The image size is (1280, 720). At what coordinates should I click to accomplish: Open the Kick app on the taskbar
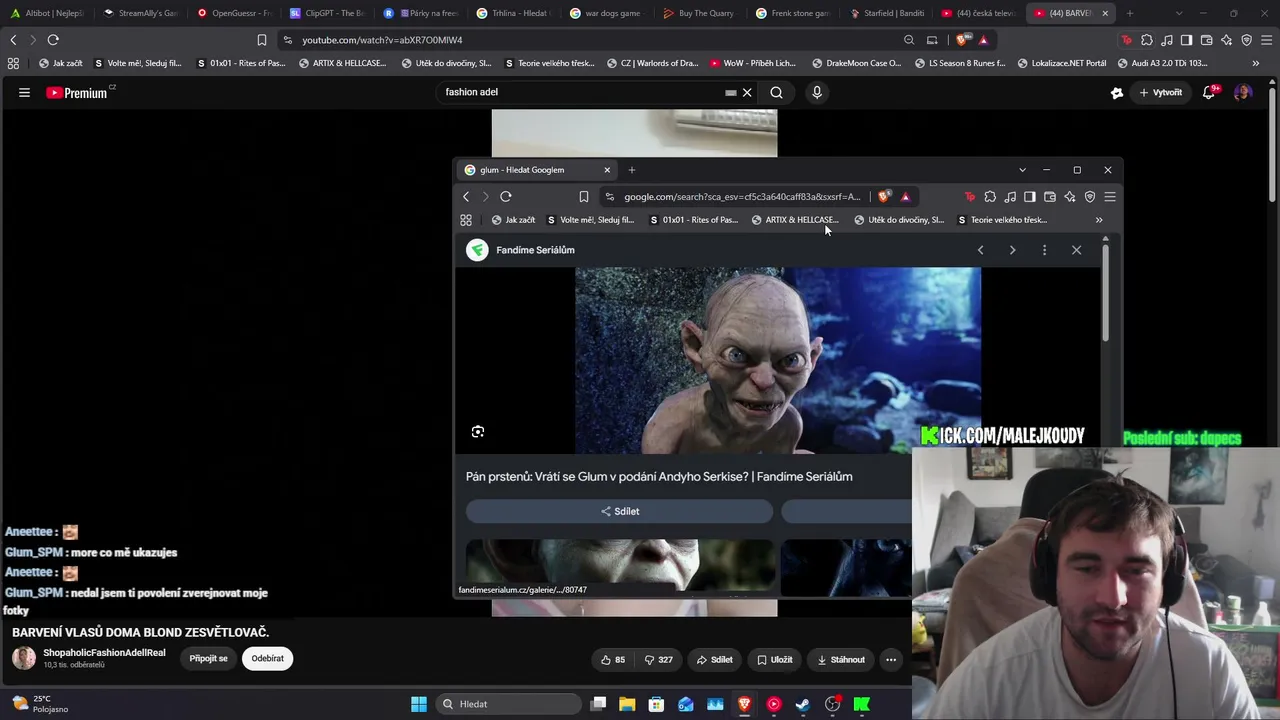pyautogui.click(x=862, y=704)
